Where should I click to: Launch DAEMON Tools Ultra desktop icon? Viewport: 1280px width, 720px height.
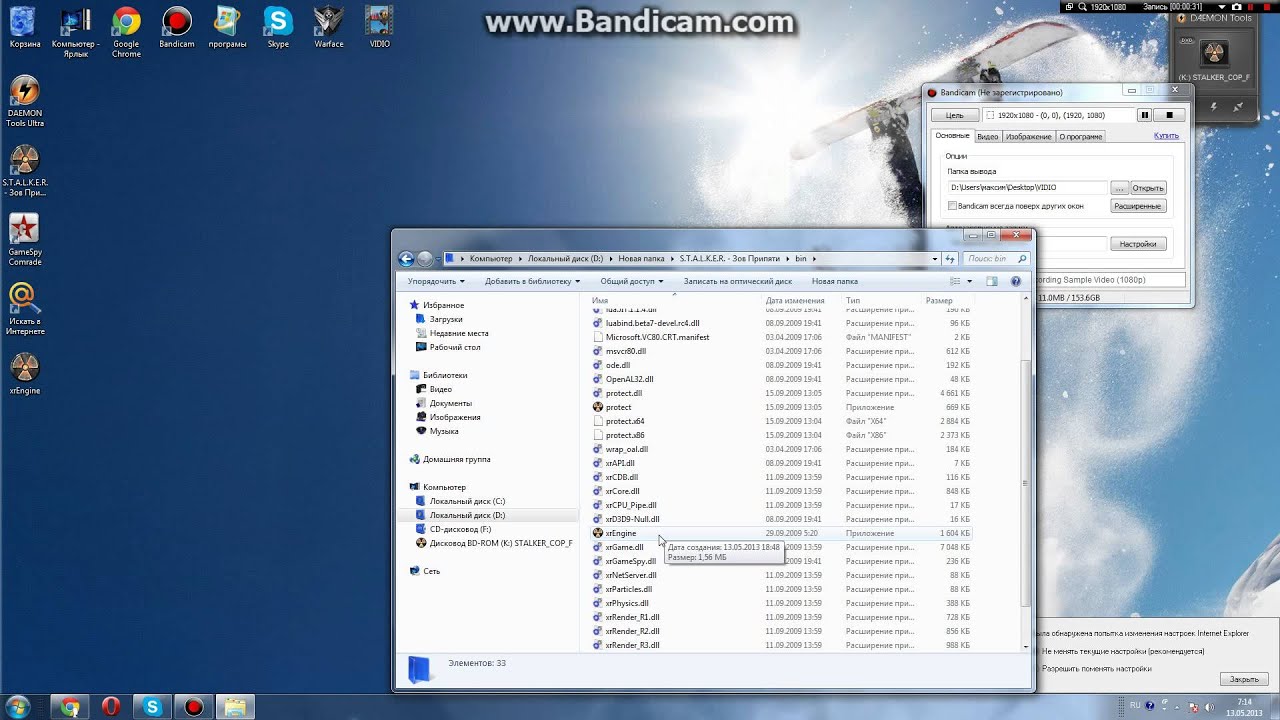25,101
